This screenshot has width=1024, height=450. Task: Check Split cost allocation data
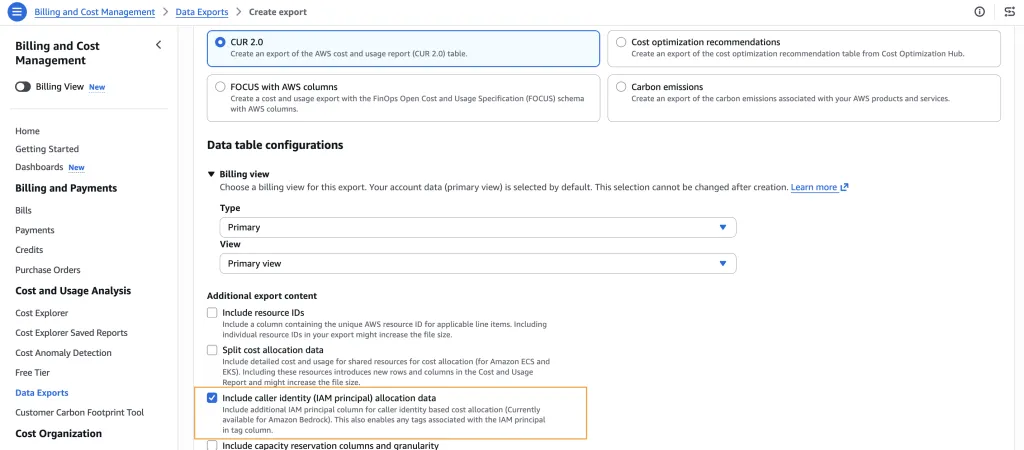212,350
